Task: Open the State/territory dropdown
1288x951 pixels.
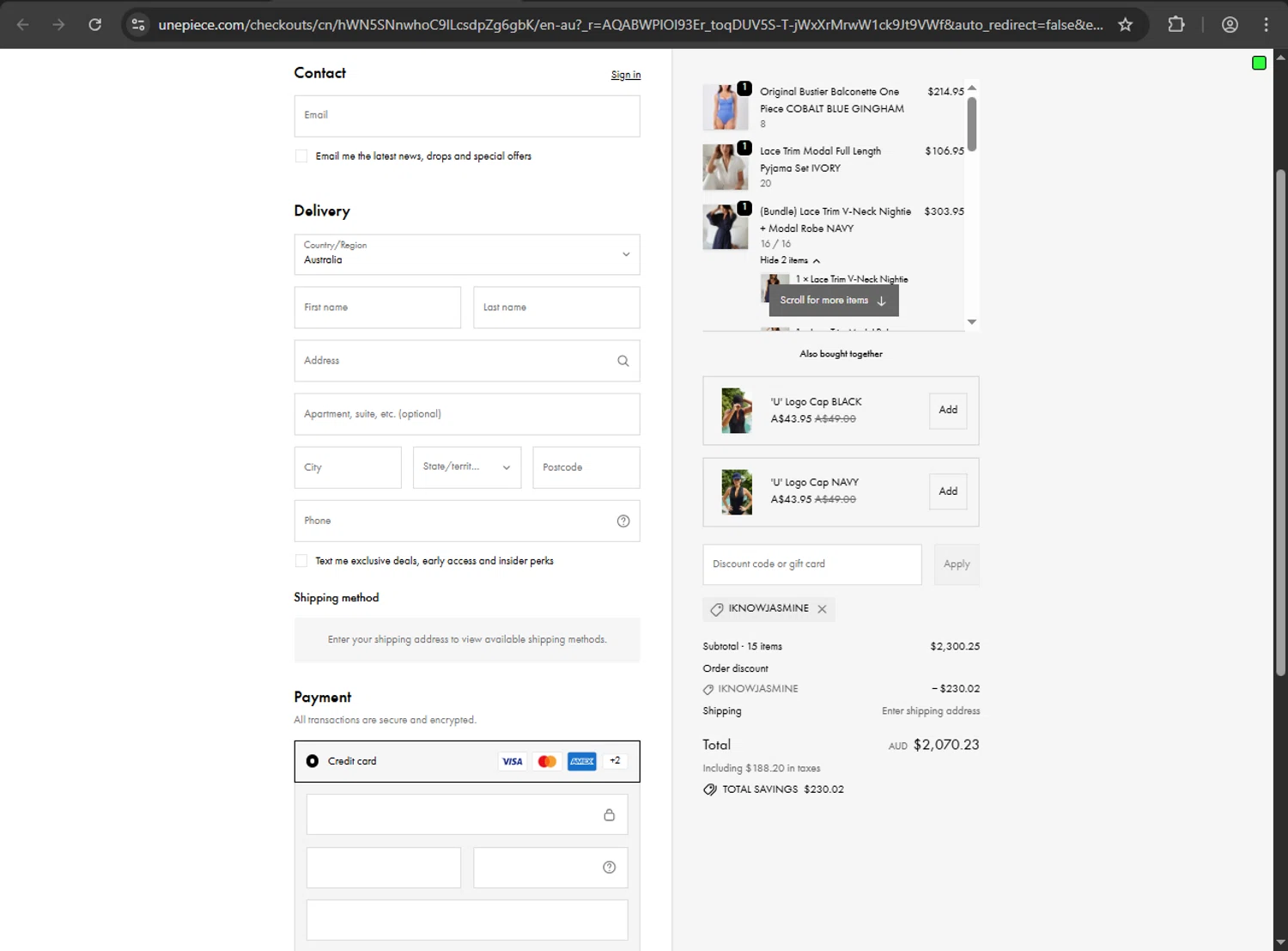Action: [x=467, y=467]
